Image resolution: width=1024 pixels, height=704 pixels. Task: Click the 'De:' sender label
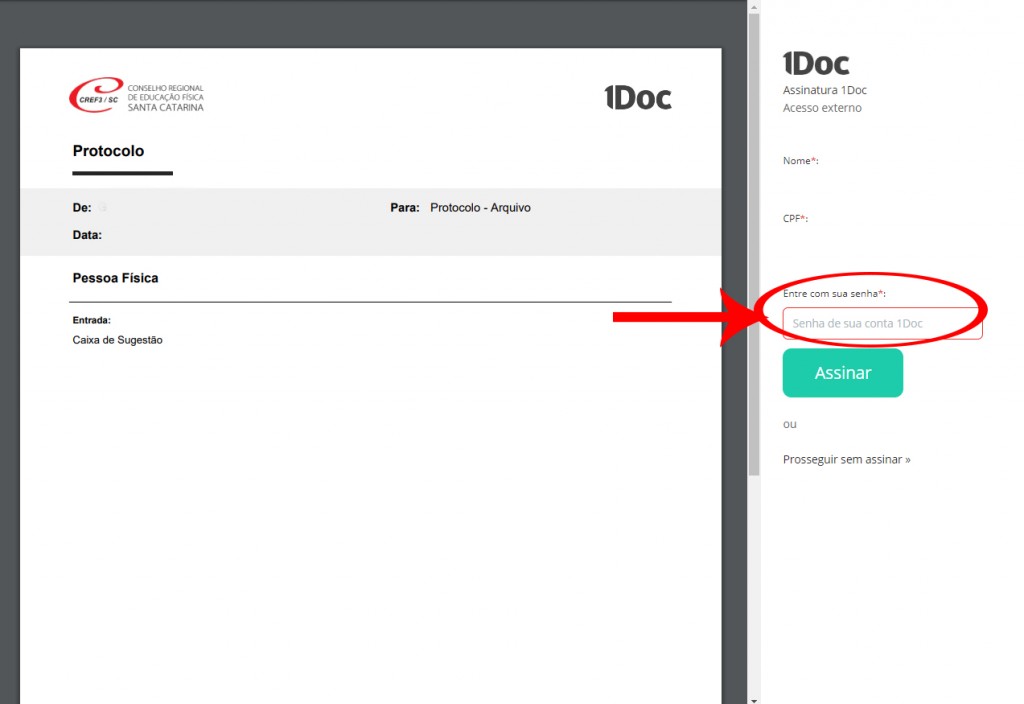(x=82, y=208)
